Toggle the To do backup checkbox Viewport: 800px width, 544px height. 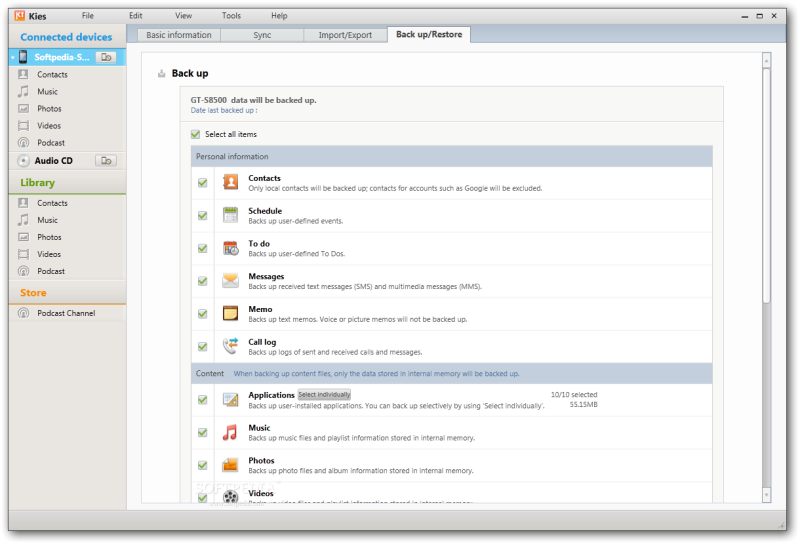203,248
